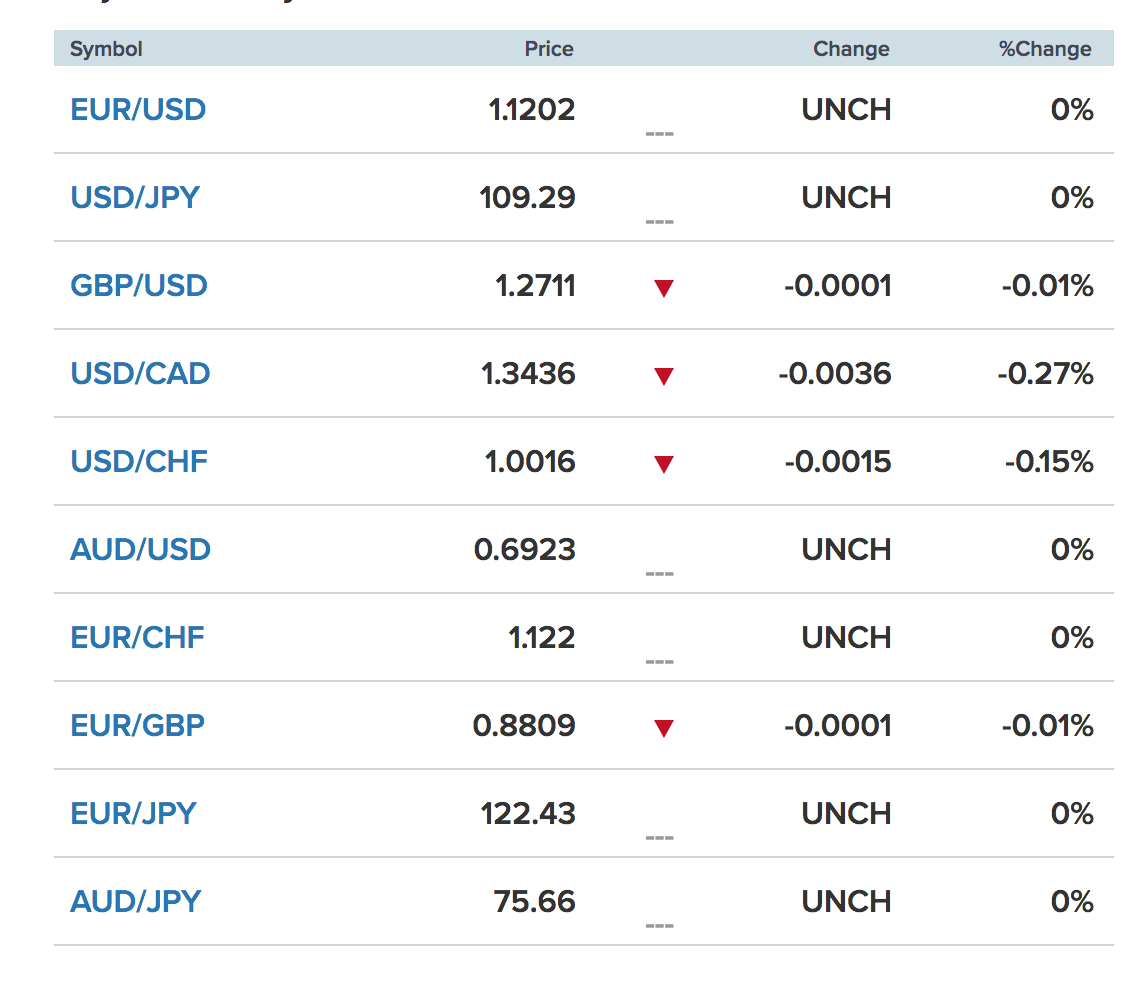Screen dimensions: 1142x982
Task: Click the red down arrow for GBP/USD
Action: (663, 288)
